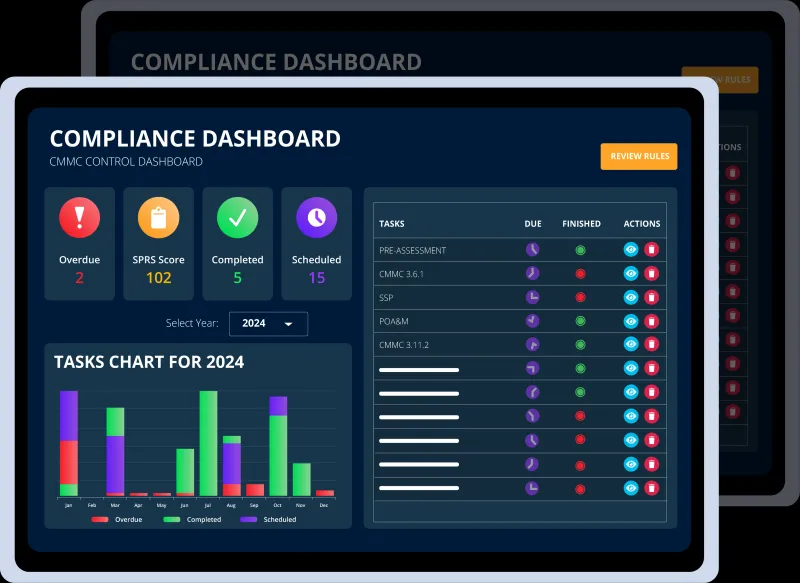Delete the SSP task with trash icon
Viewport: 800px width, 583px height.
tap(651, 297)
